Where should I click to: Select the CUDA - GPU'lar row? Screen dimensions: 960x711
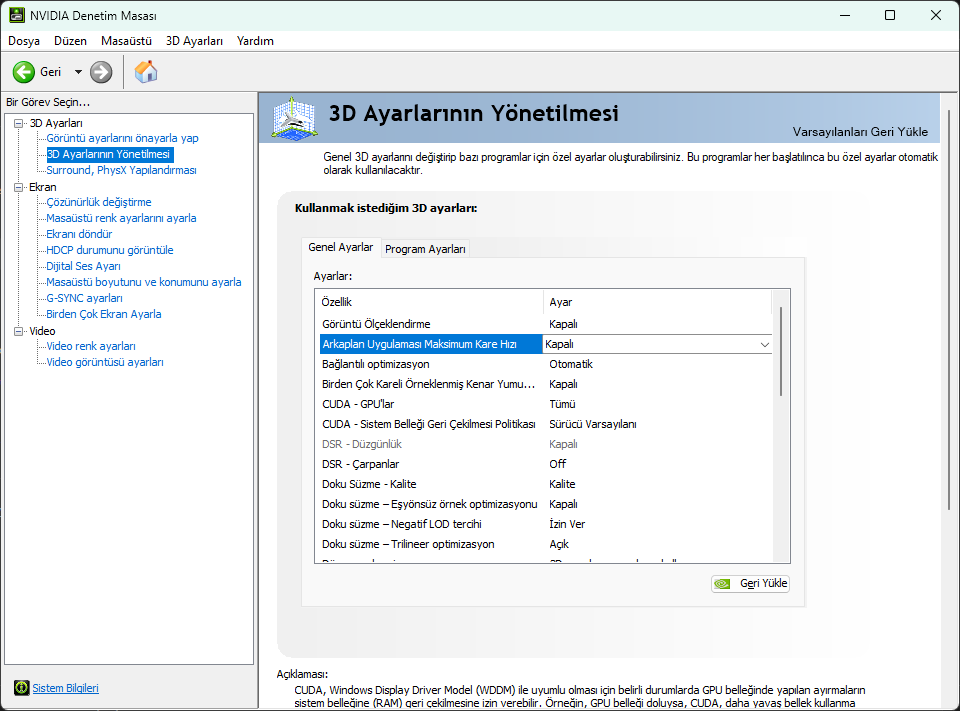pos(546,404)
